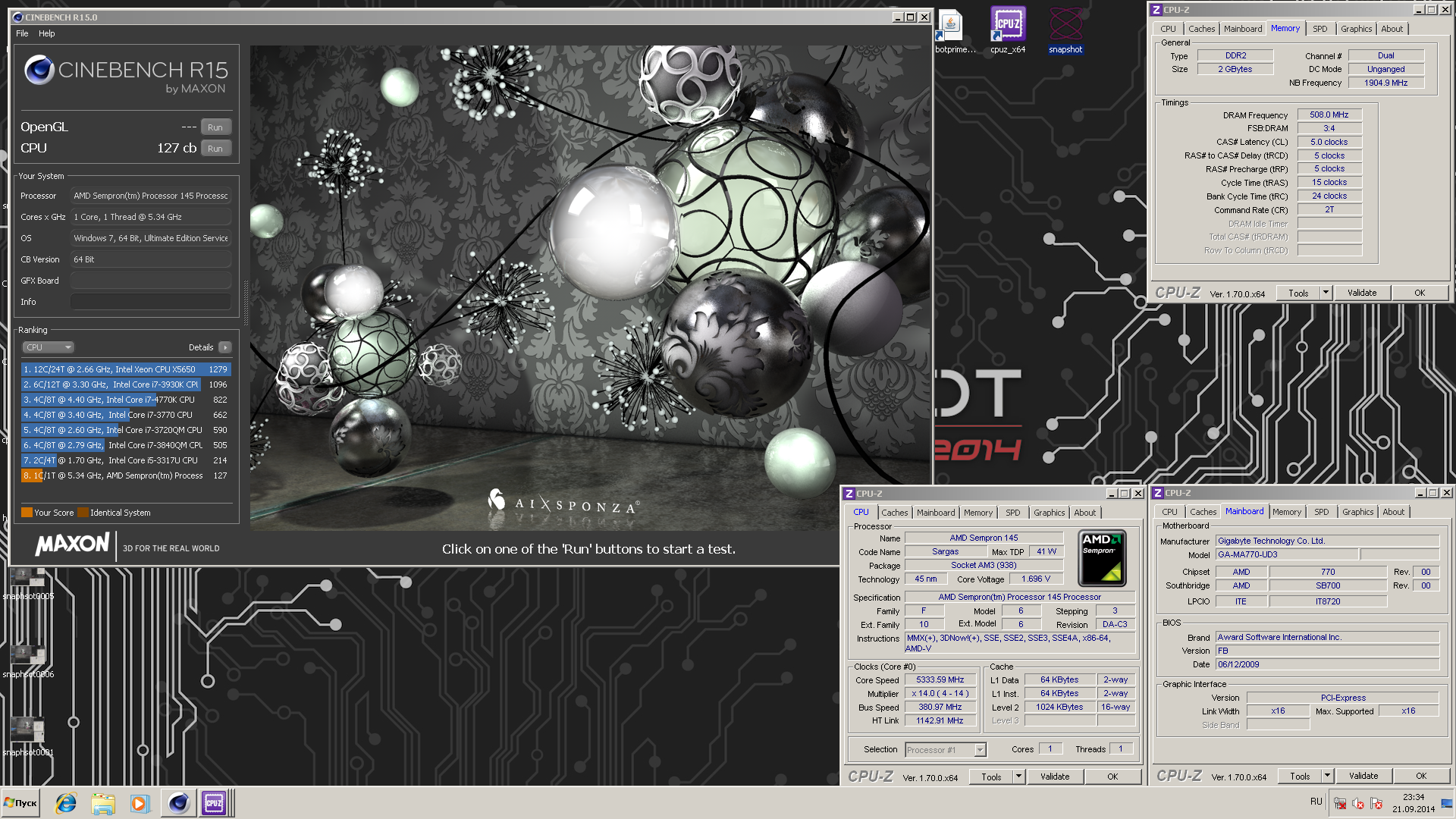The height and width of the screenshot is (819, 1456).
Task: Click Validate in Memory CPU-Z window
Action: coord(1362,293)
